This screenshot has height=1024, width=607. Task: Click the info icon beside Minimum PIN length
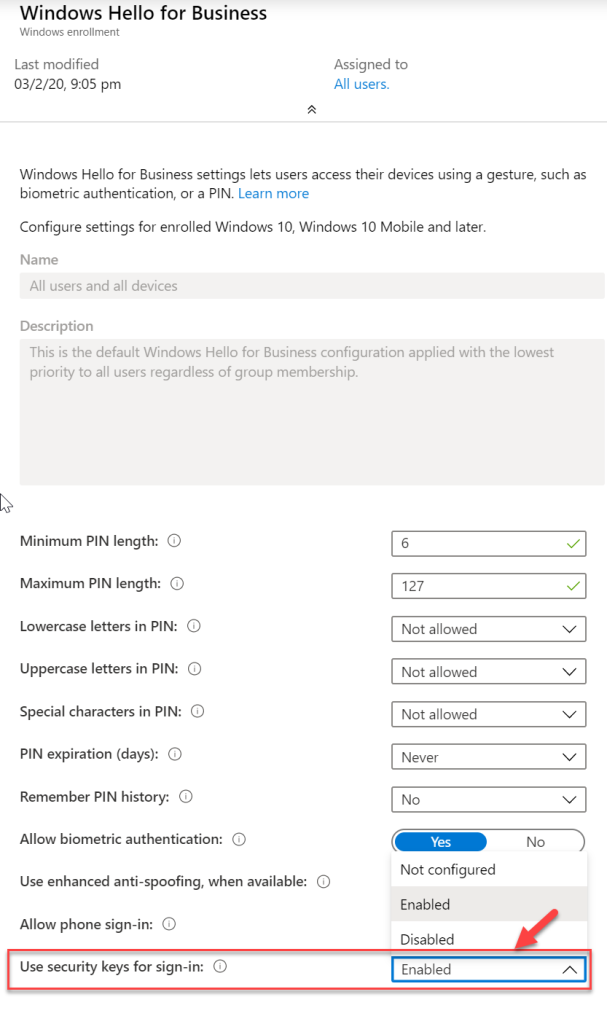pos(173,541)
